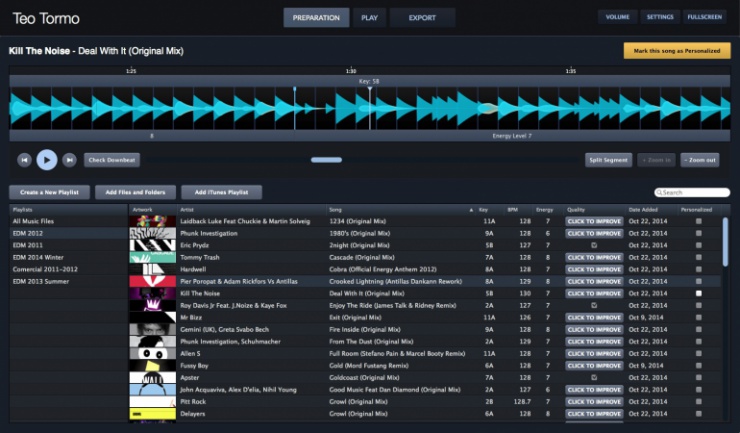
Task: Click Create a New Playlist button
Action: [50, 192]
